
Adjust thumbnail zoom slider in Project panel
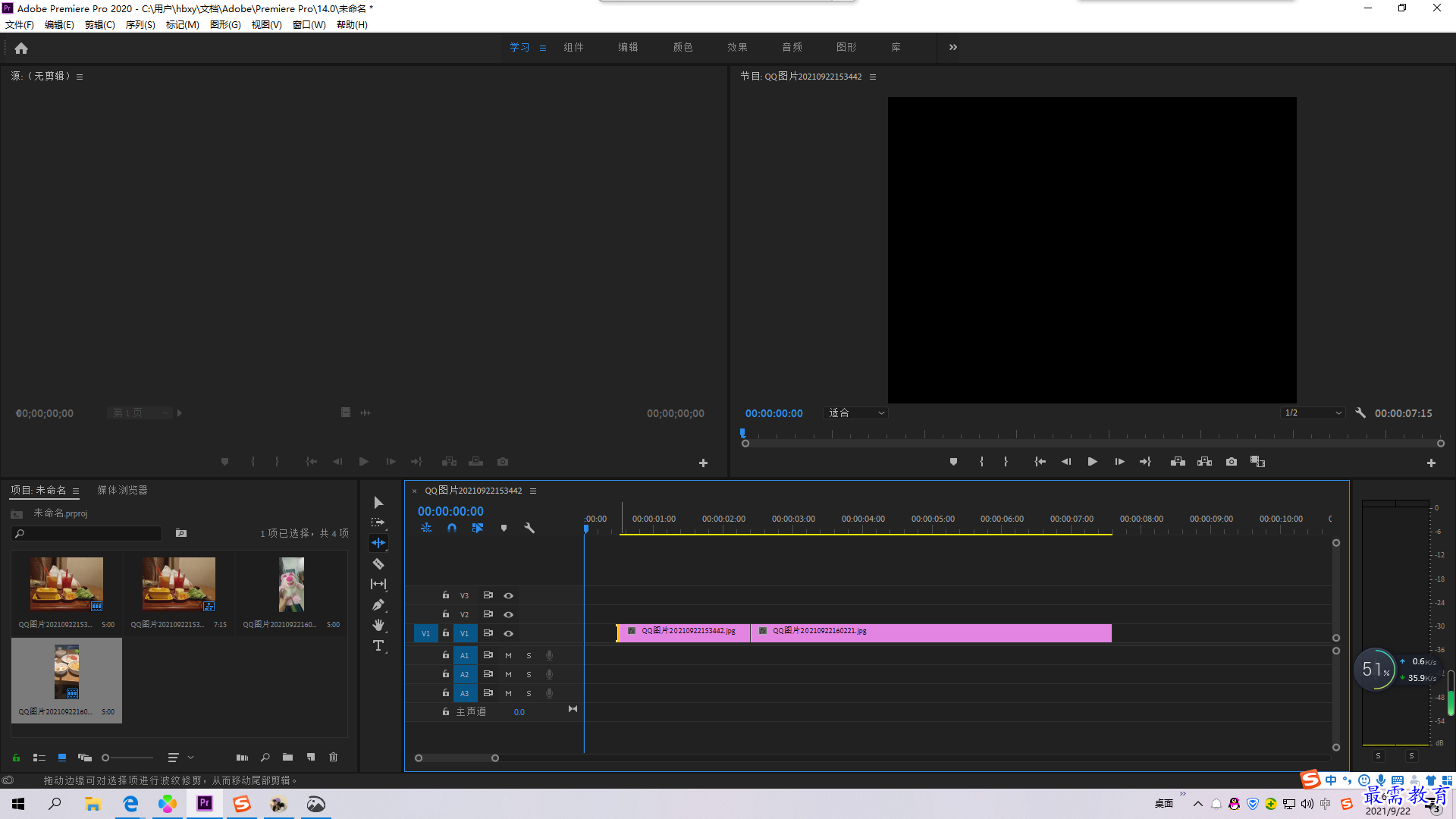point(127,758)
